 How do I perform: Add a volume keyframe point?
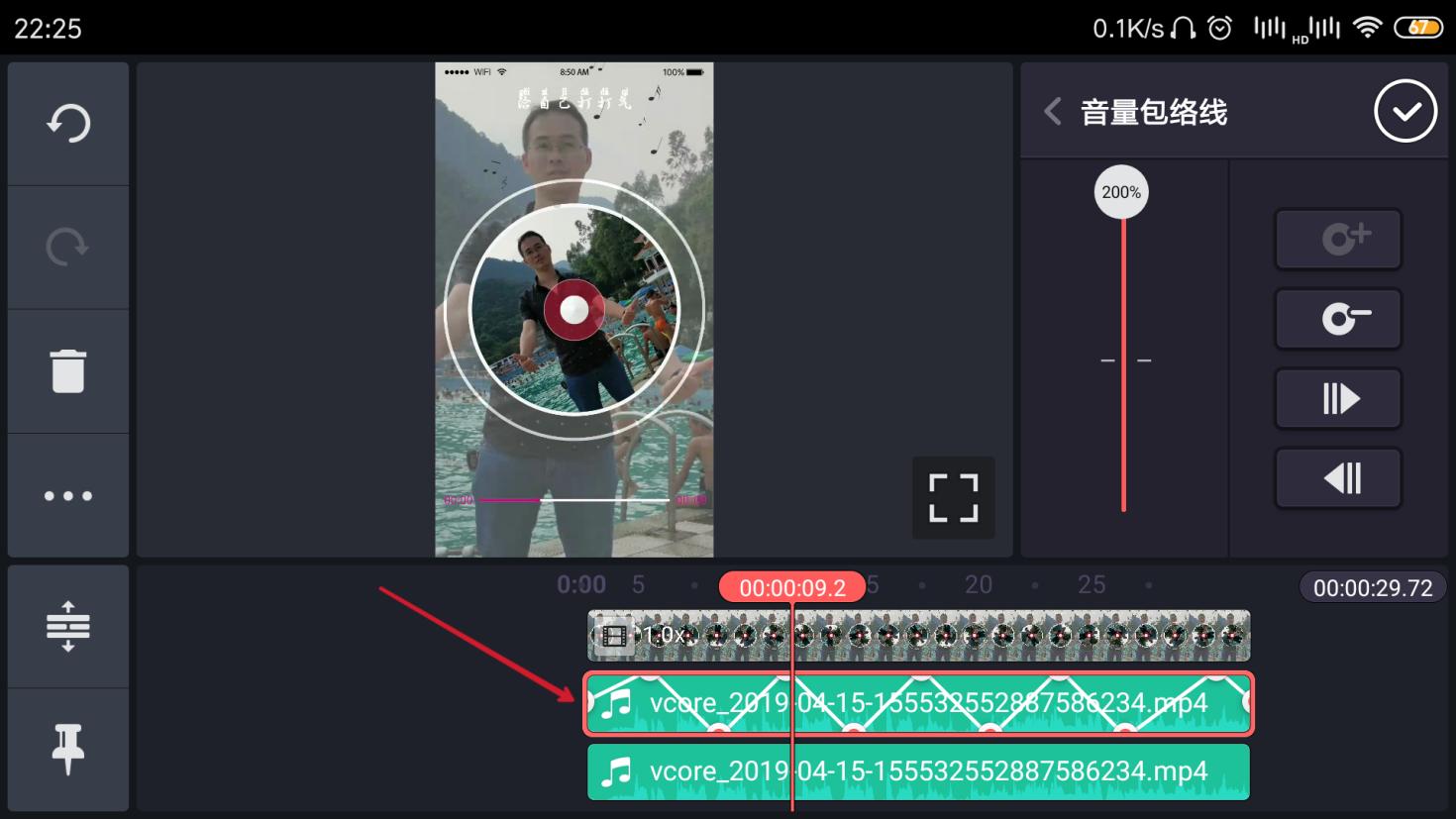coord(1338,239)
